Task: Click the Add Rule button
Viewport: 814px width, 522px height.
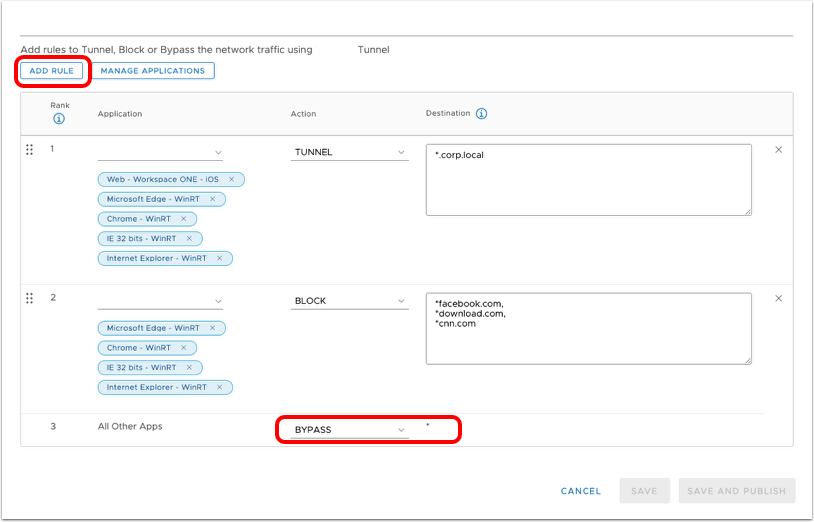Action: coord(53,71)
